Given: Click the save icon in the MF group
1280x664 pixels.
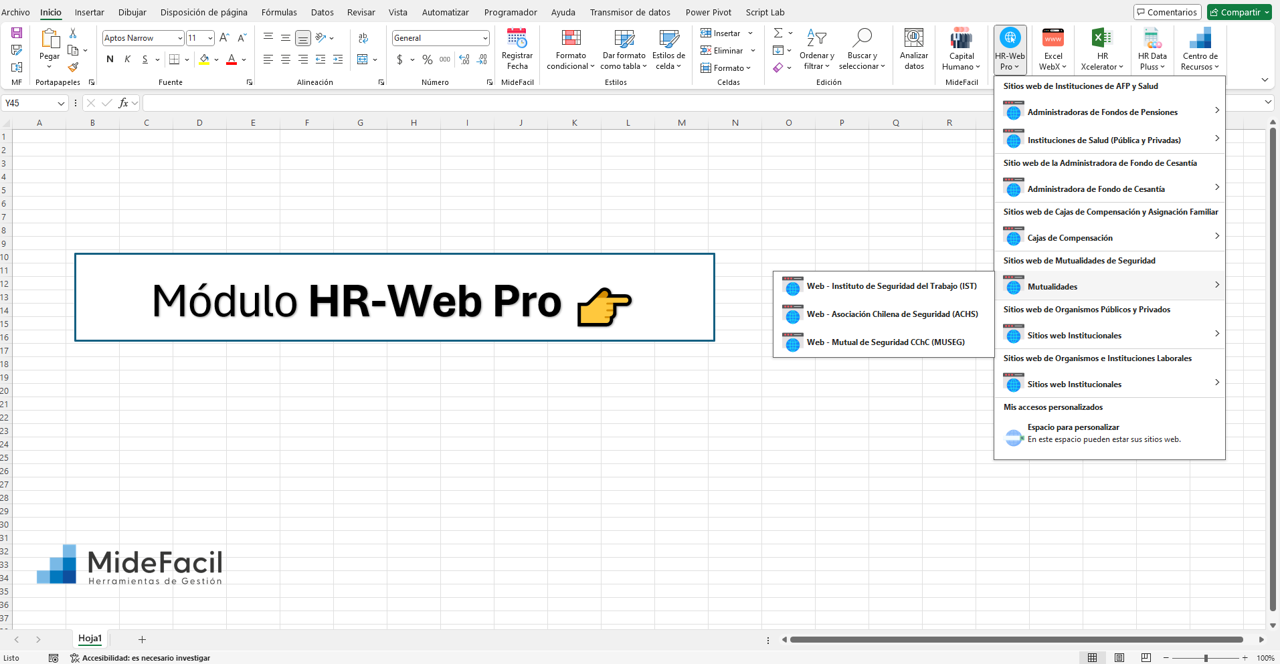Looking at the screenshot, I should coord(16,33).
